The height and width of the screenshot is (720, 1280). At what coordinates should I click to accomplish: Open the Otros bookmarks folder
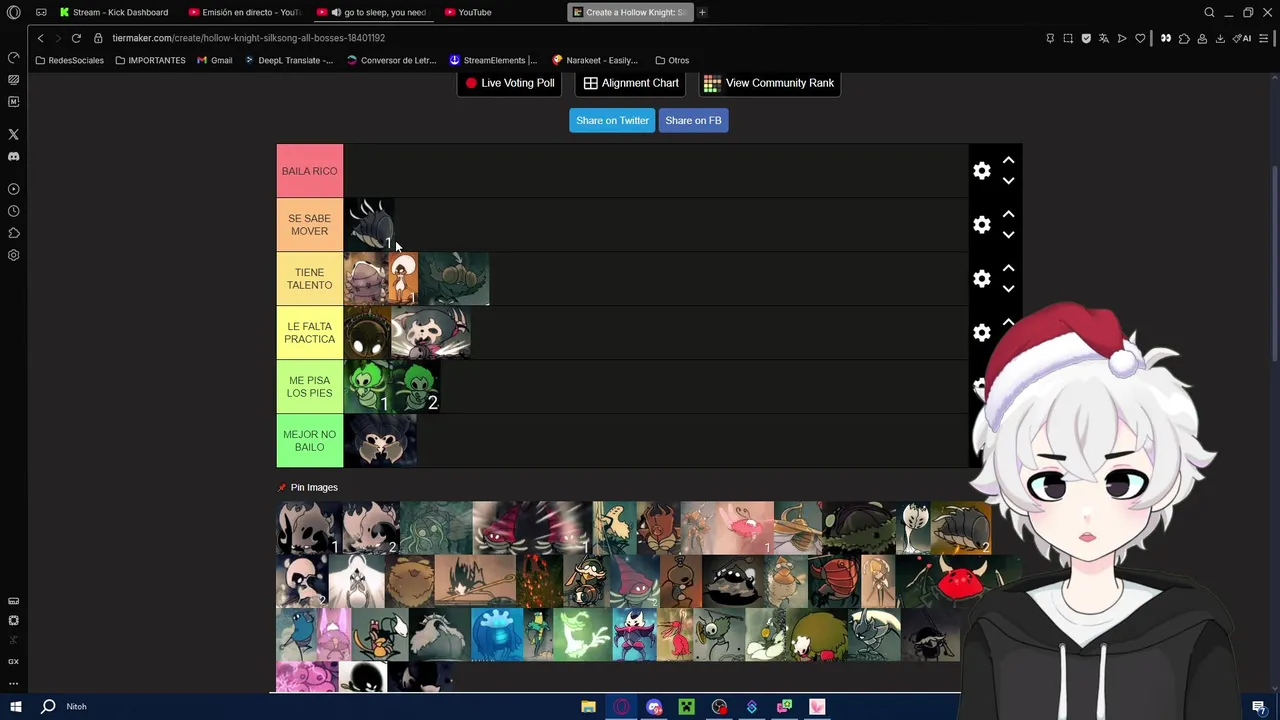672,60
